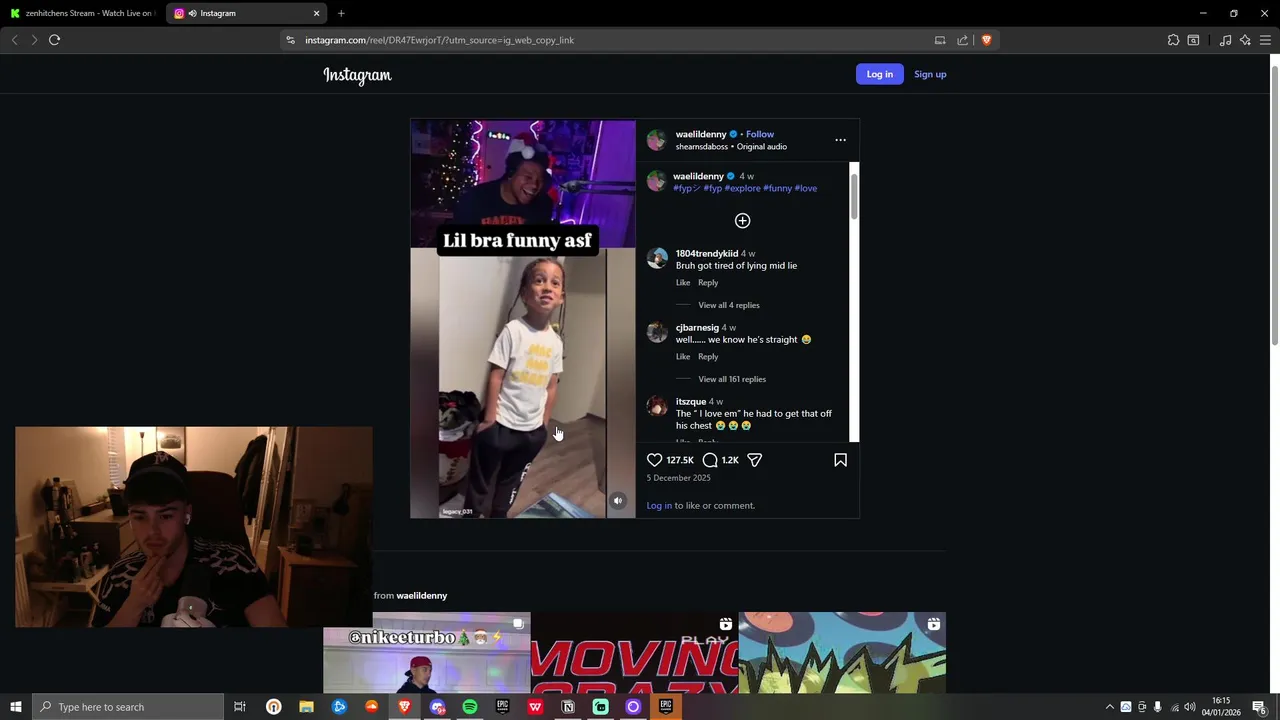The image size is (1280, 720).
Task: Play the reel video
Action: (523, 319)
